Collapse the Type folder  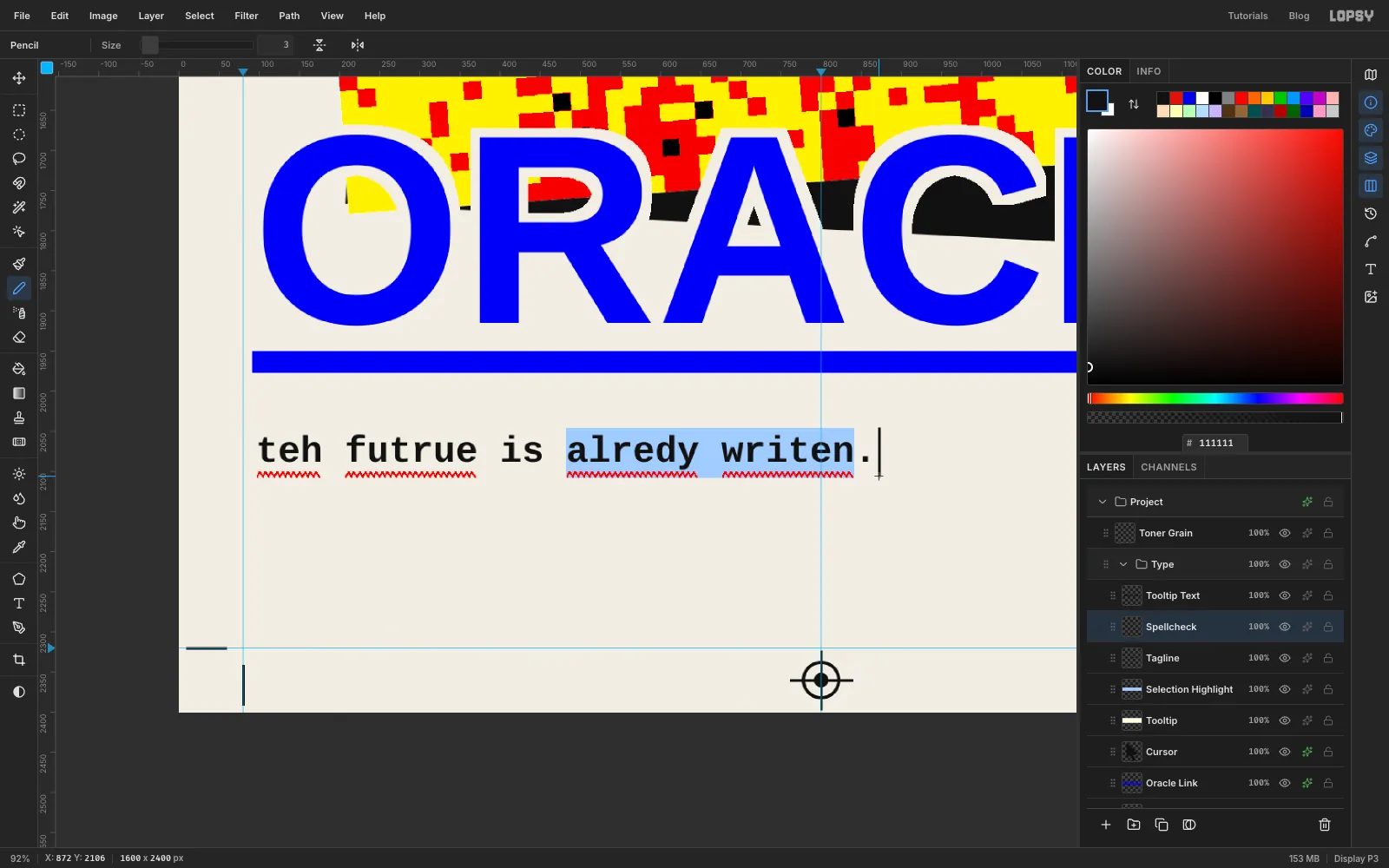[x=1123, y=564]
